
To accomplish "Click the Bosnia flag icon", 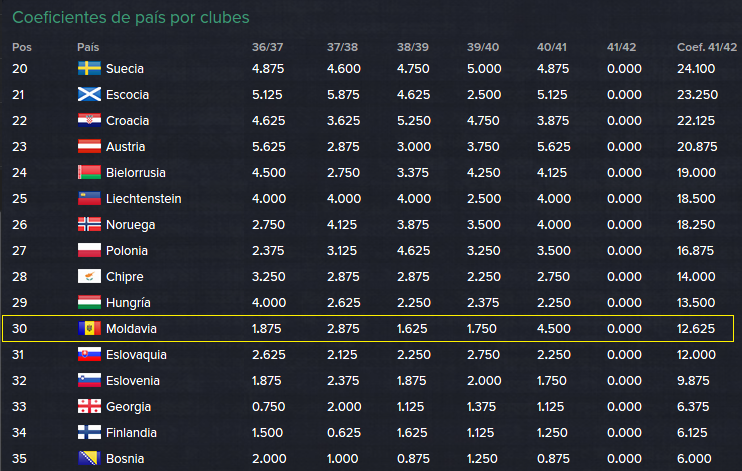I will pos(89,458).
